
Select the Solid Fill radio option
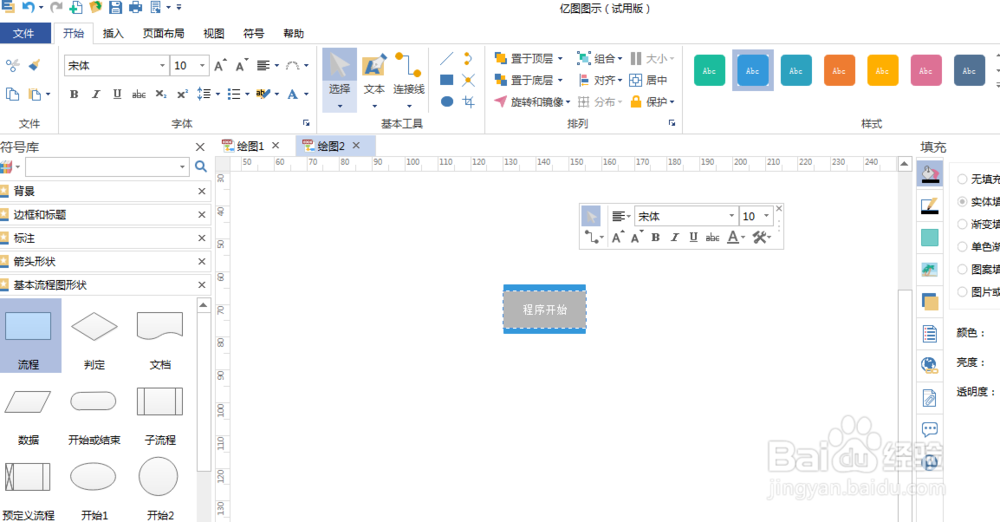click(962, 202)
